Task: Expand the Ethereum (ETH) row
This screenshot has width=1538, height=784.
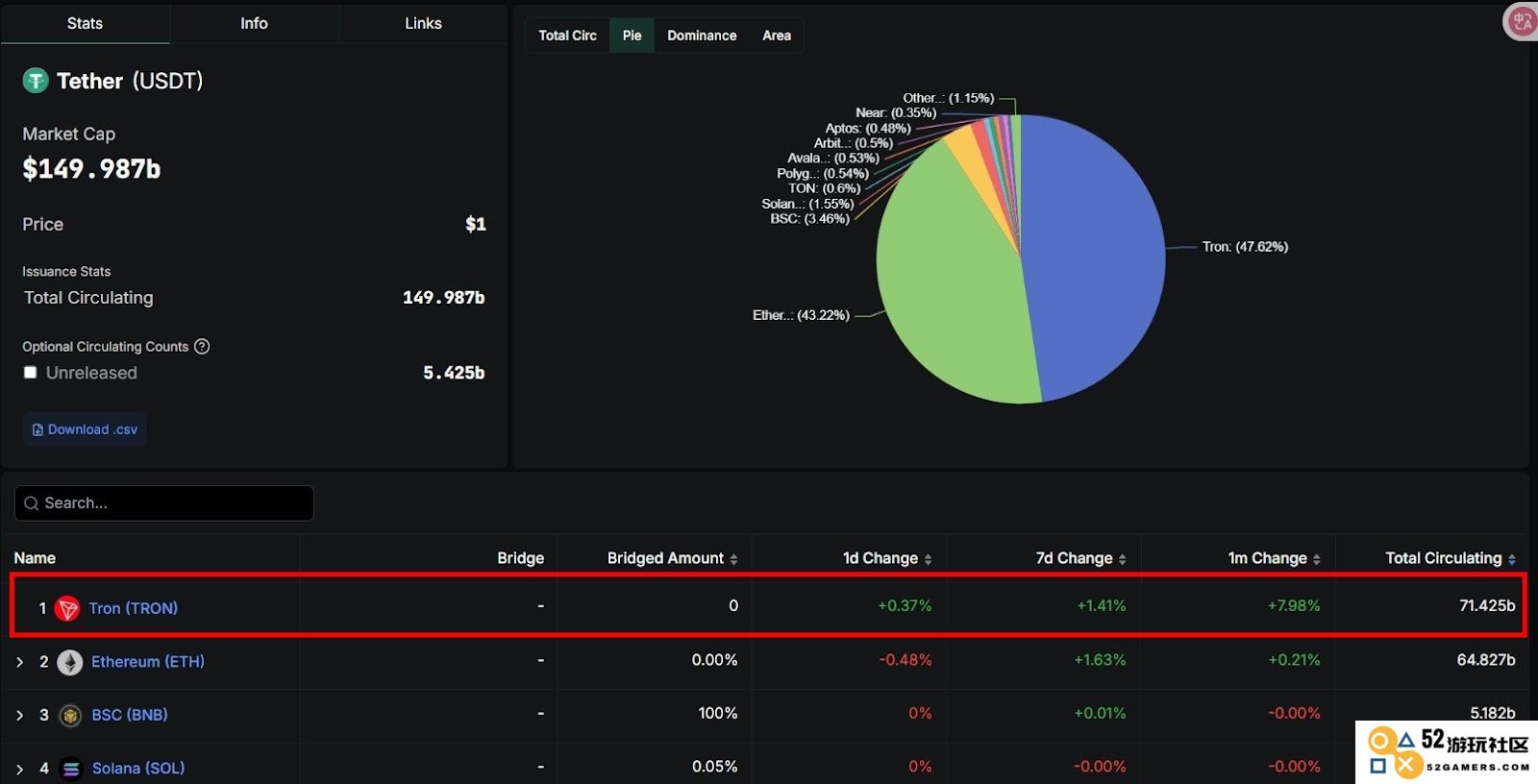Action: tap(19, 662)
